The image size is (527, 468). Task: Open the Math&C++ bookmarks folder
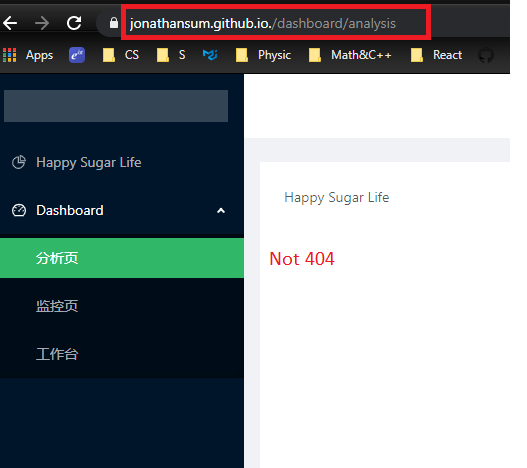(350, 55)
